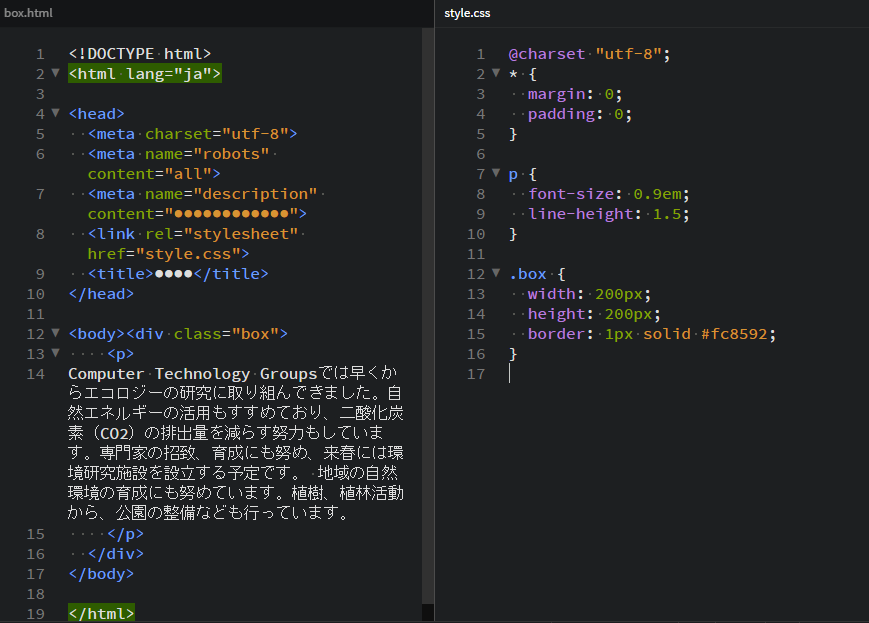Click the "robots" attribute value
Image resolution: width=869 pixels, height=623 pixels.
[x=231, y=154]
